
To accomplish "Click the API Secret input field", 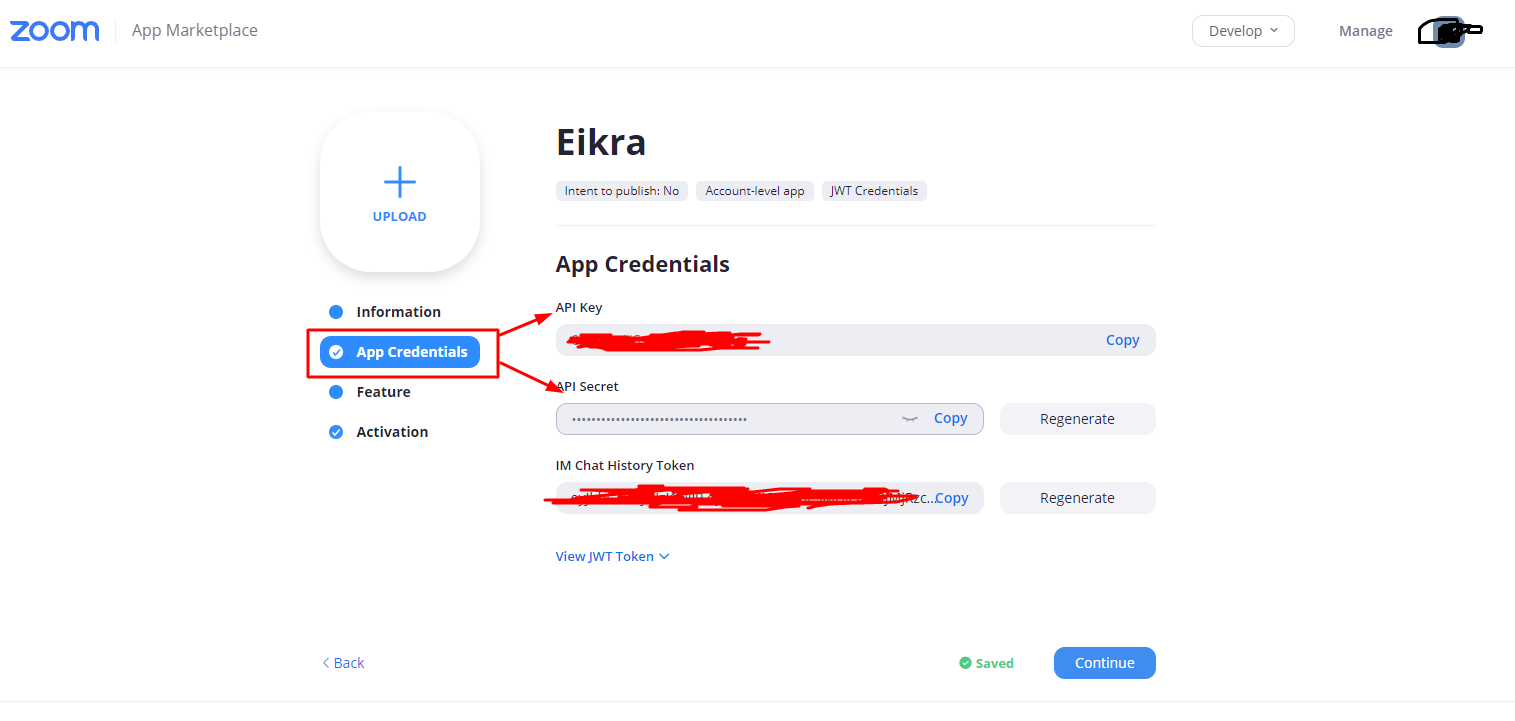I will (x=769, y=419).
